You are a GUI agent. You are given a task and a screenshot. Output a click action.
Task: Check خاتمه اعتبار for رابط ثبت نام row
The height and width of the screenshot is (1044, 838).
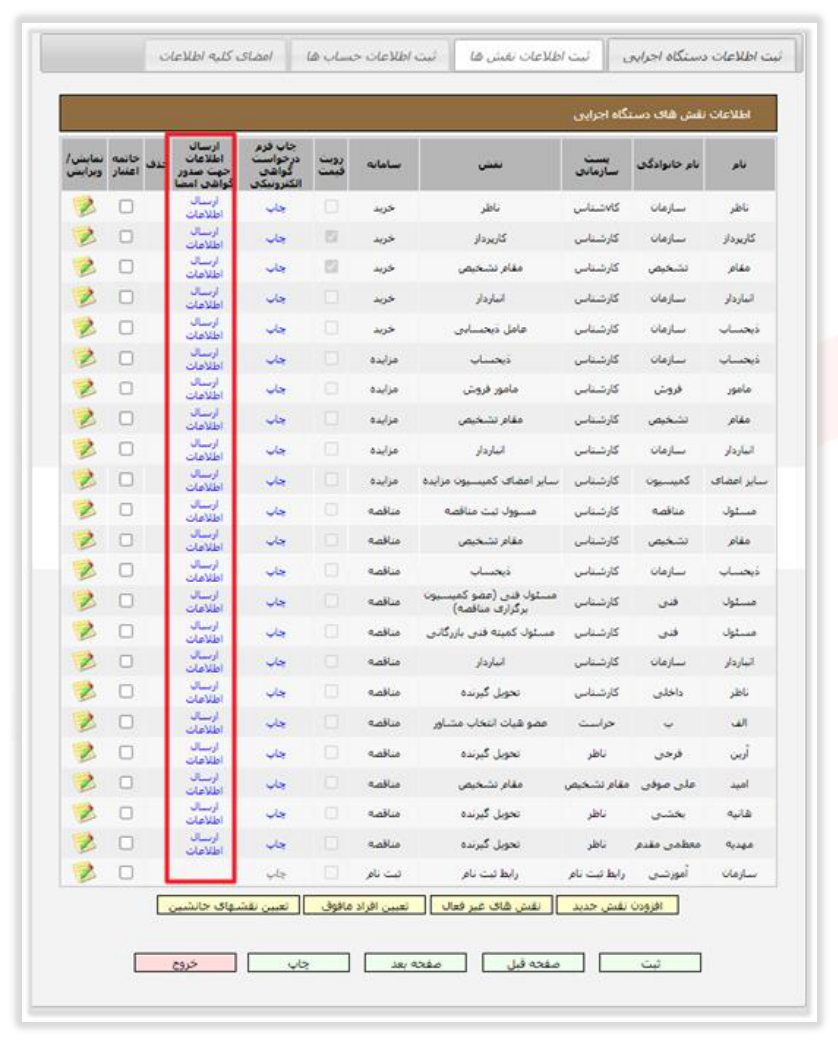click(x=126, y=873)
